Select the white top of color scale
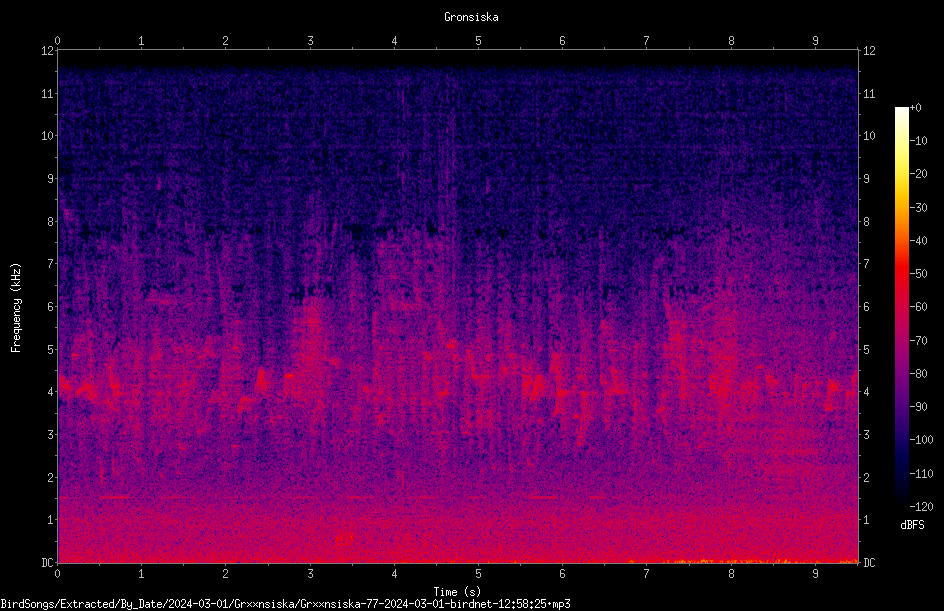Viewport: 944px width, 611px height. [x=901, y=112]
